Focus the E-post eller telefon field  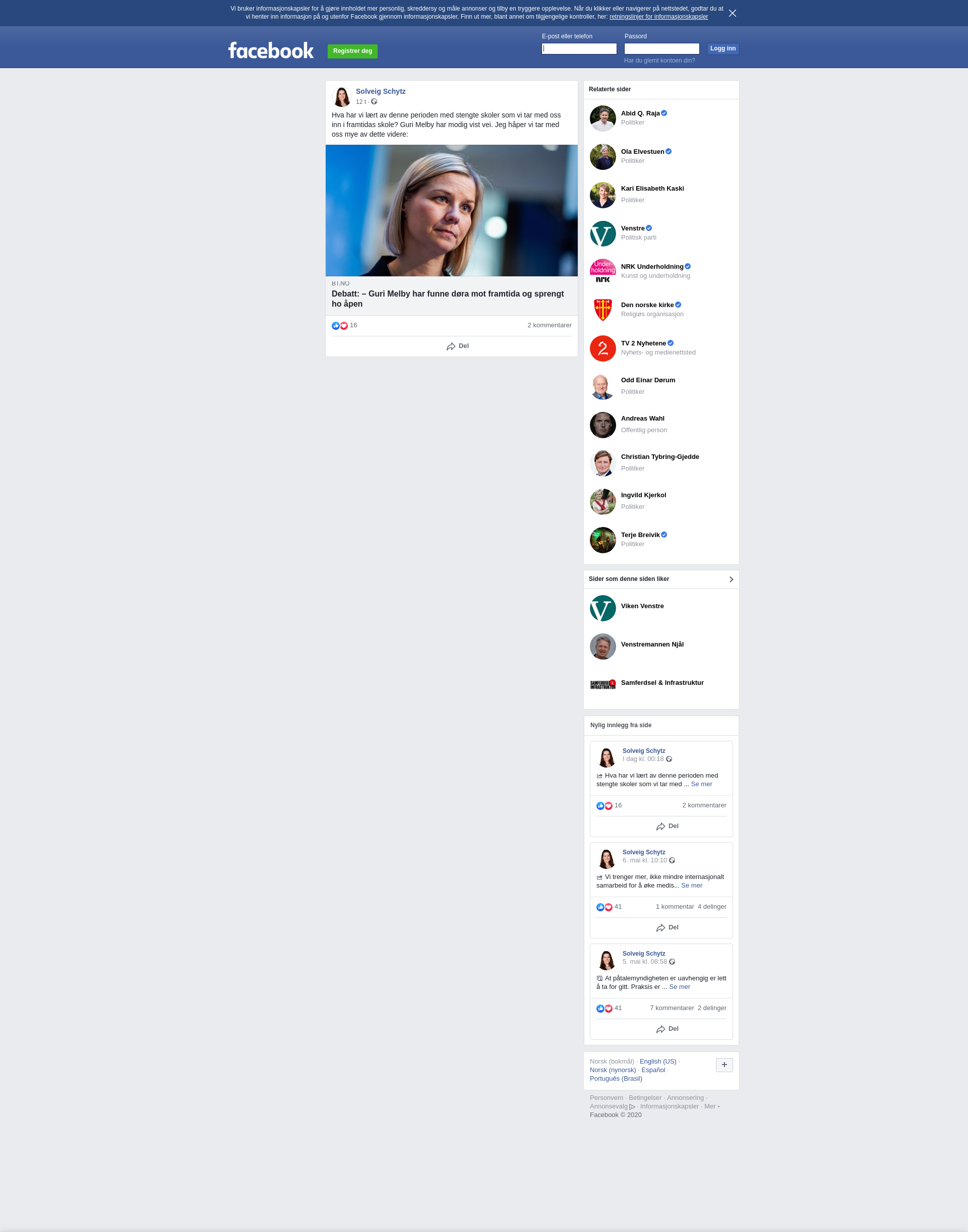pyautogui.click(x=579, y=49)
